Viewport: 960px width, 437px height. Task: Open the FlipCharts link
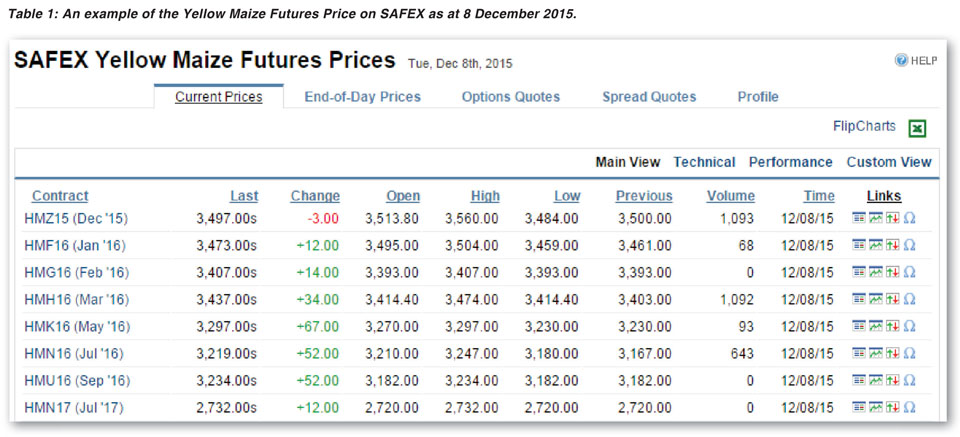pyautogui.click(x=864, y=127)
